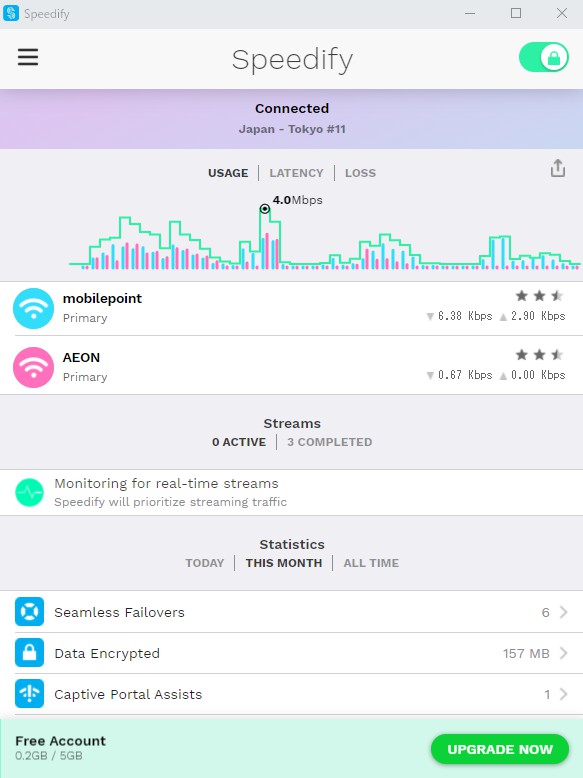Expand Data Encrypted details chevron
Viewport: 583px width, 778px height.
click(x=563, y=653)
